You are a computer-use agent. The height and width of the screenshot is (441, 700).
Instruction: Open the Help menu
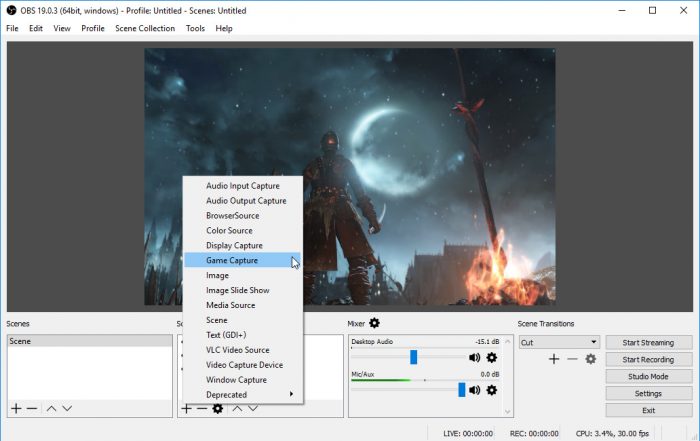(224, 28)
